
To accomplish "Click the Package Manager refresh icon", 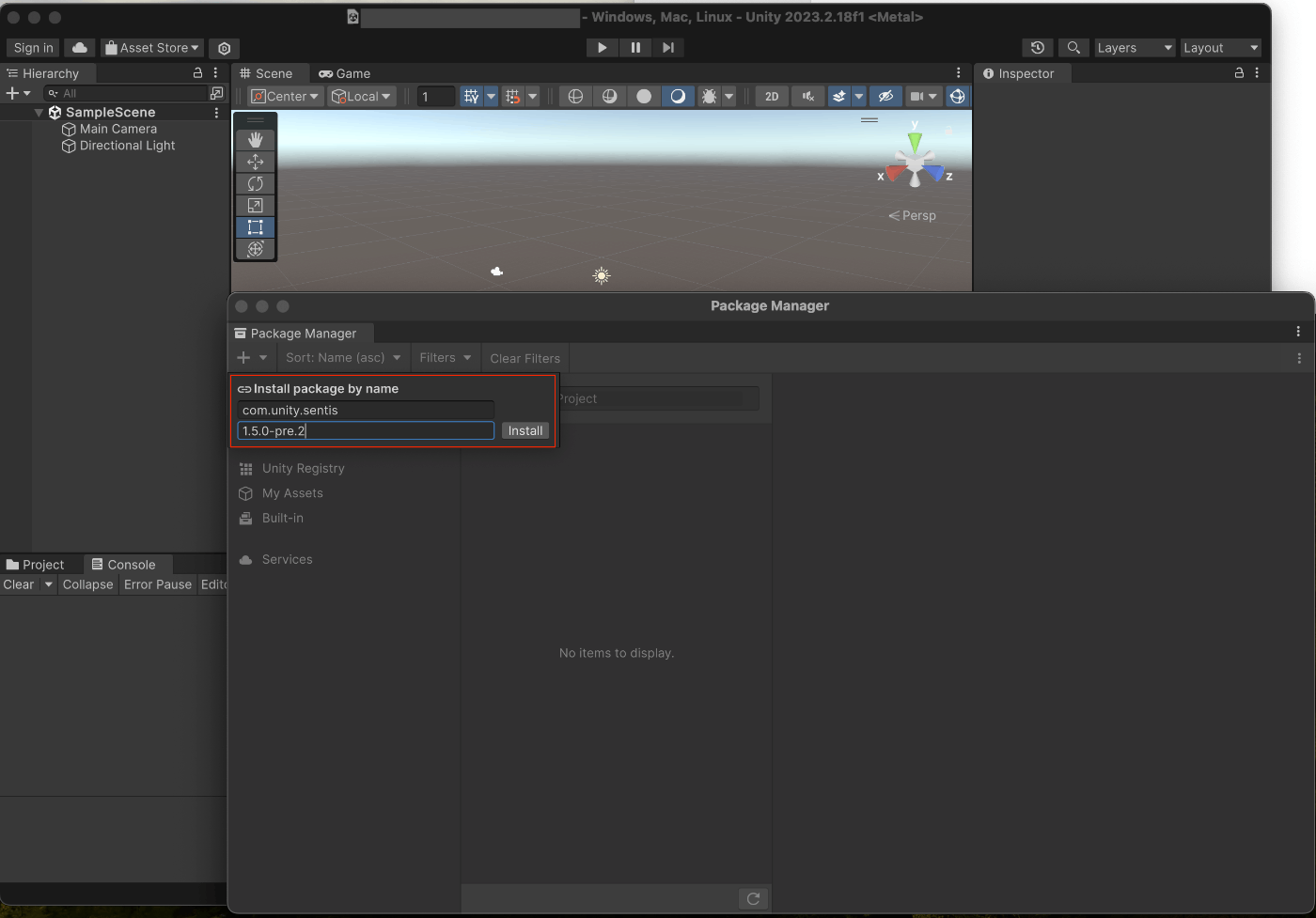I will pos(753,899).
